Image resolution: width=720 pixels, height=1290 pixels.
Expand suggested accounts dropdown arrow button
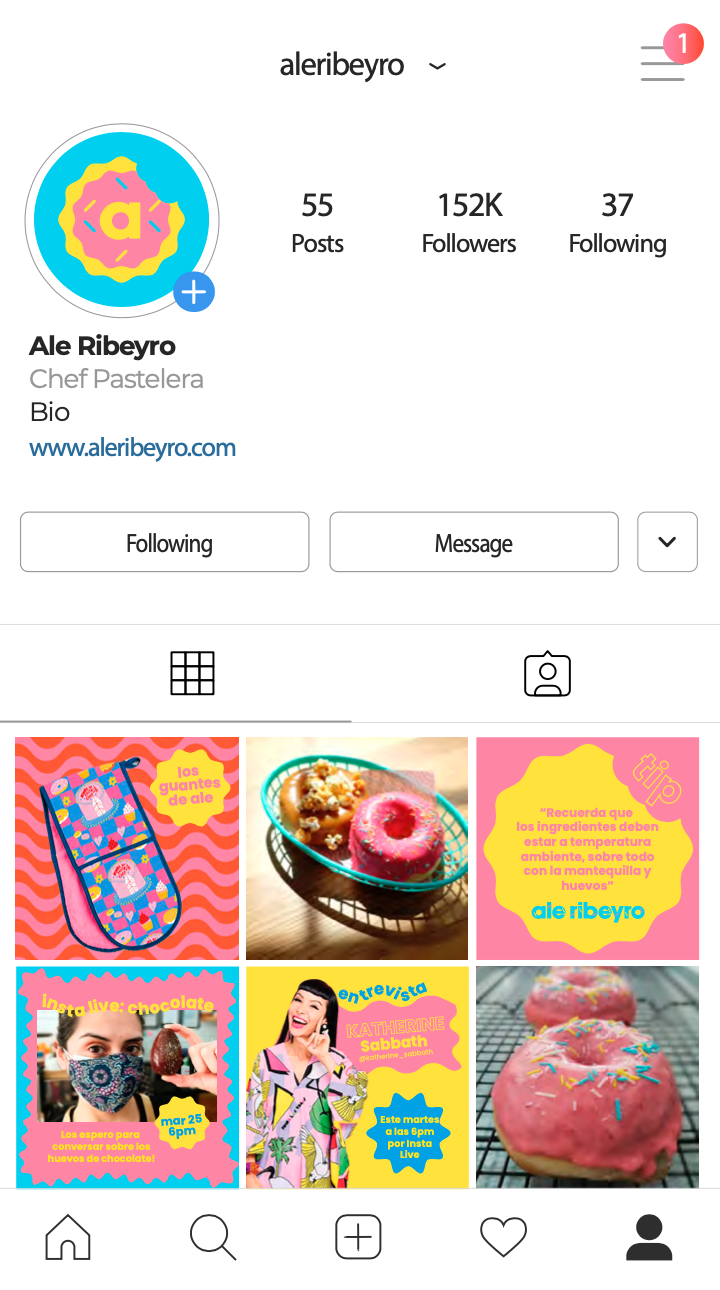667,542
